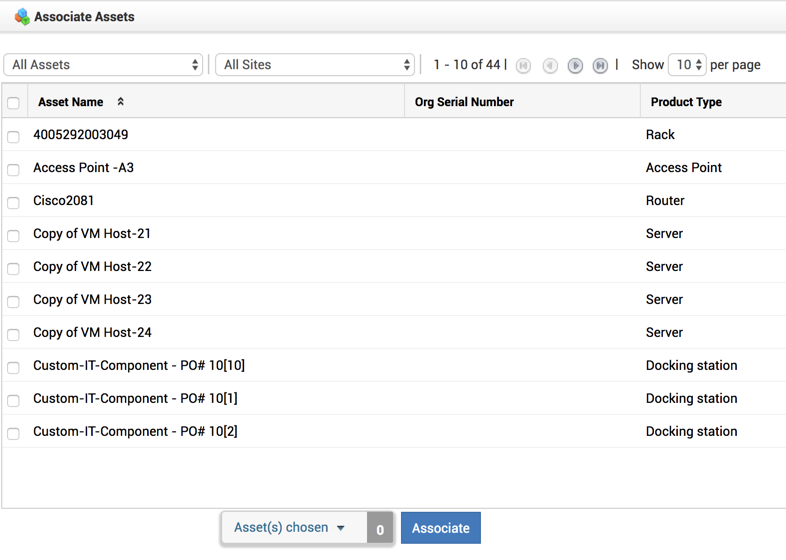Select checkbox for Cisco2081 asset
This screenshot has width=786, height=560.
pos(13,202)
